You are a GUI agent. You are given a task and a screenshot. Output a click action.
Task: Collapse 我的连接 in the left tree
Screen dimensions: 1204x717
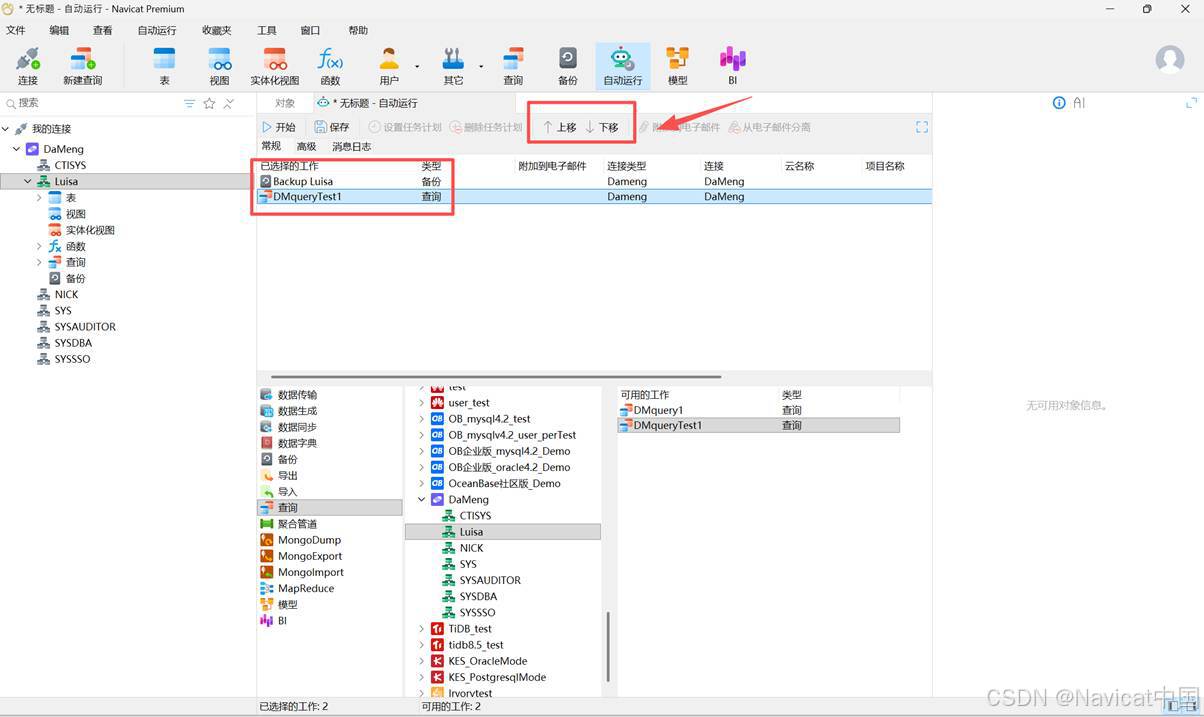pos(6,129)
